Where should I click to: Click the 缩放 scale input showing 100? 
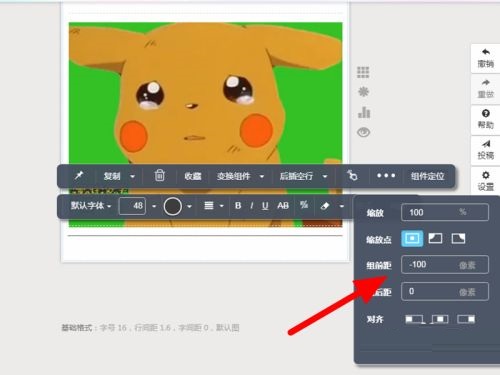click(x=445, y=212)
